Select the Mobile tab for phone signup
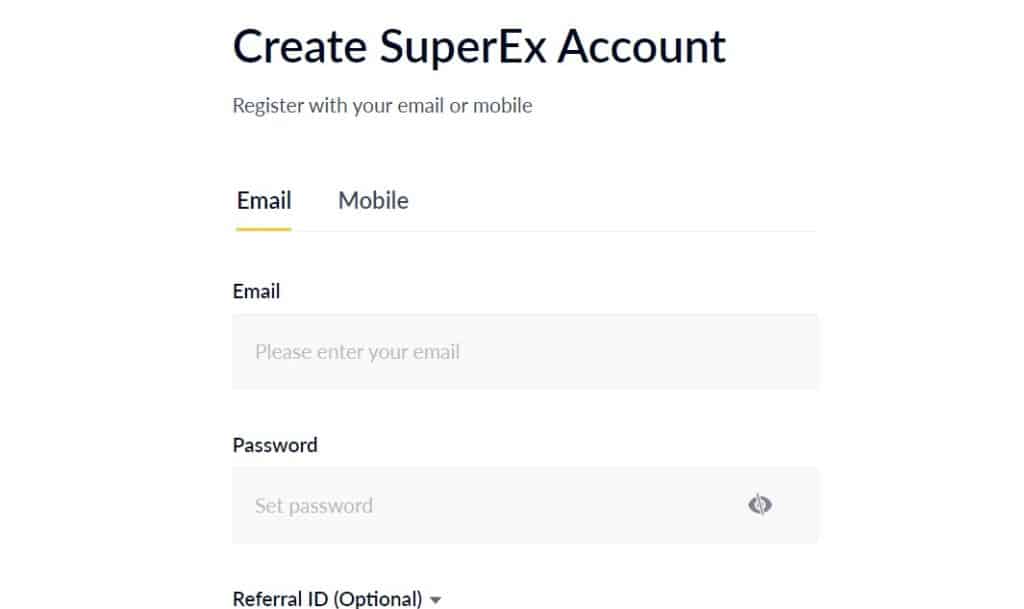This screenshot has width=1024, height=609. [x=373, y=200]
